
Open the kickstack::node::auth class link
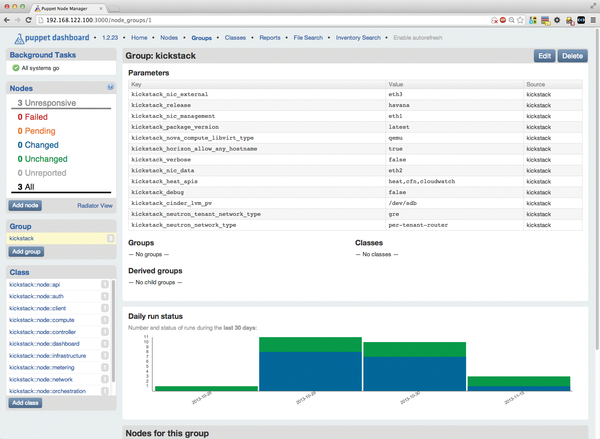36,296
